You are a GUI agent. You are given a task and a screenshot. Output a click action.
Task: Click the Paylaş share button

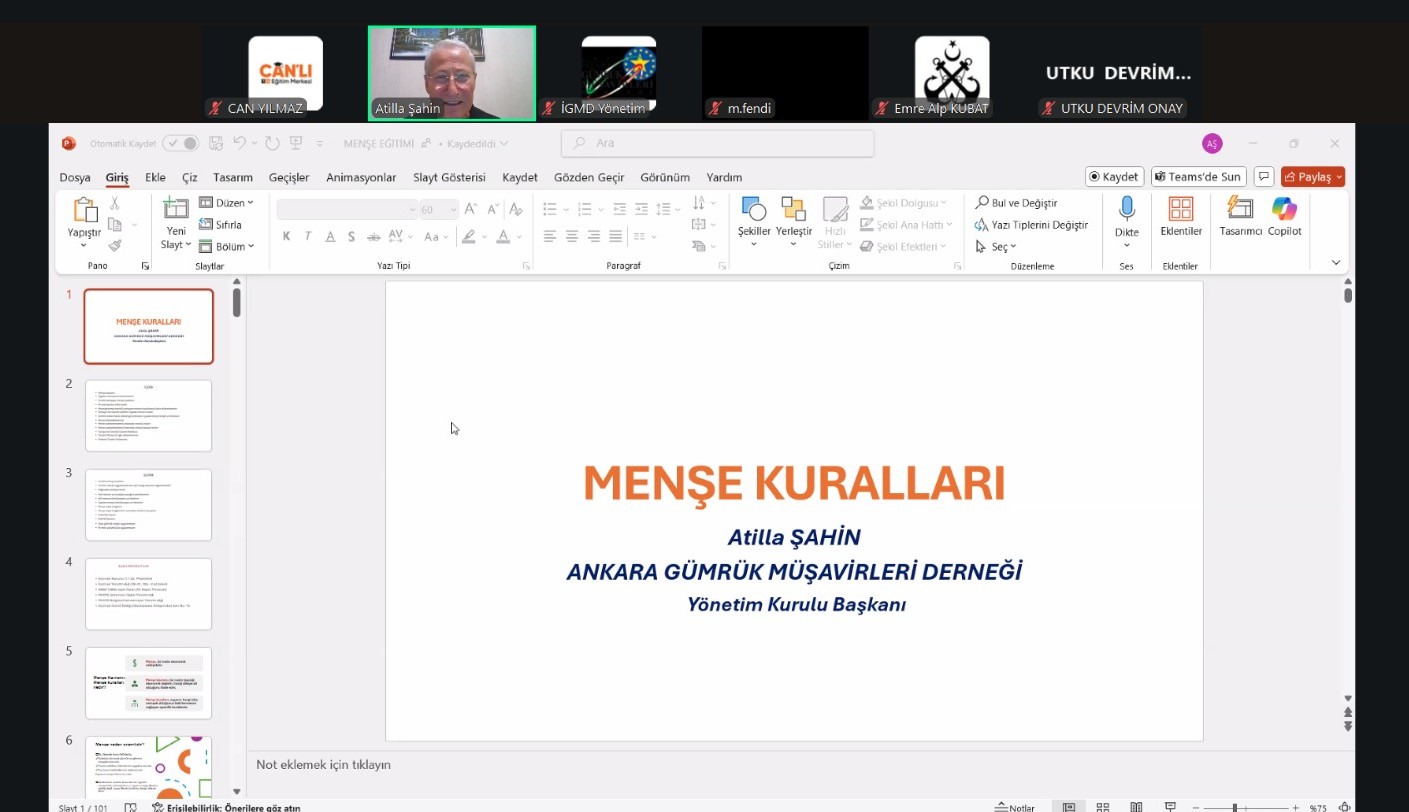coord(1313,177)
